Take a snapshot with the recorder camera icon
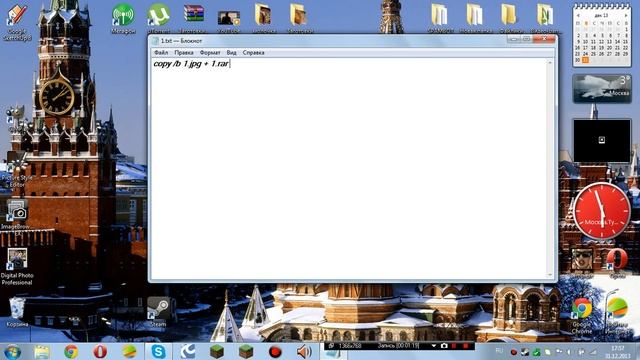 coord(444,346)
